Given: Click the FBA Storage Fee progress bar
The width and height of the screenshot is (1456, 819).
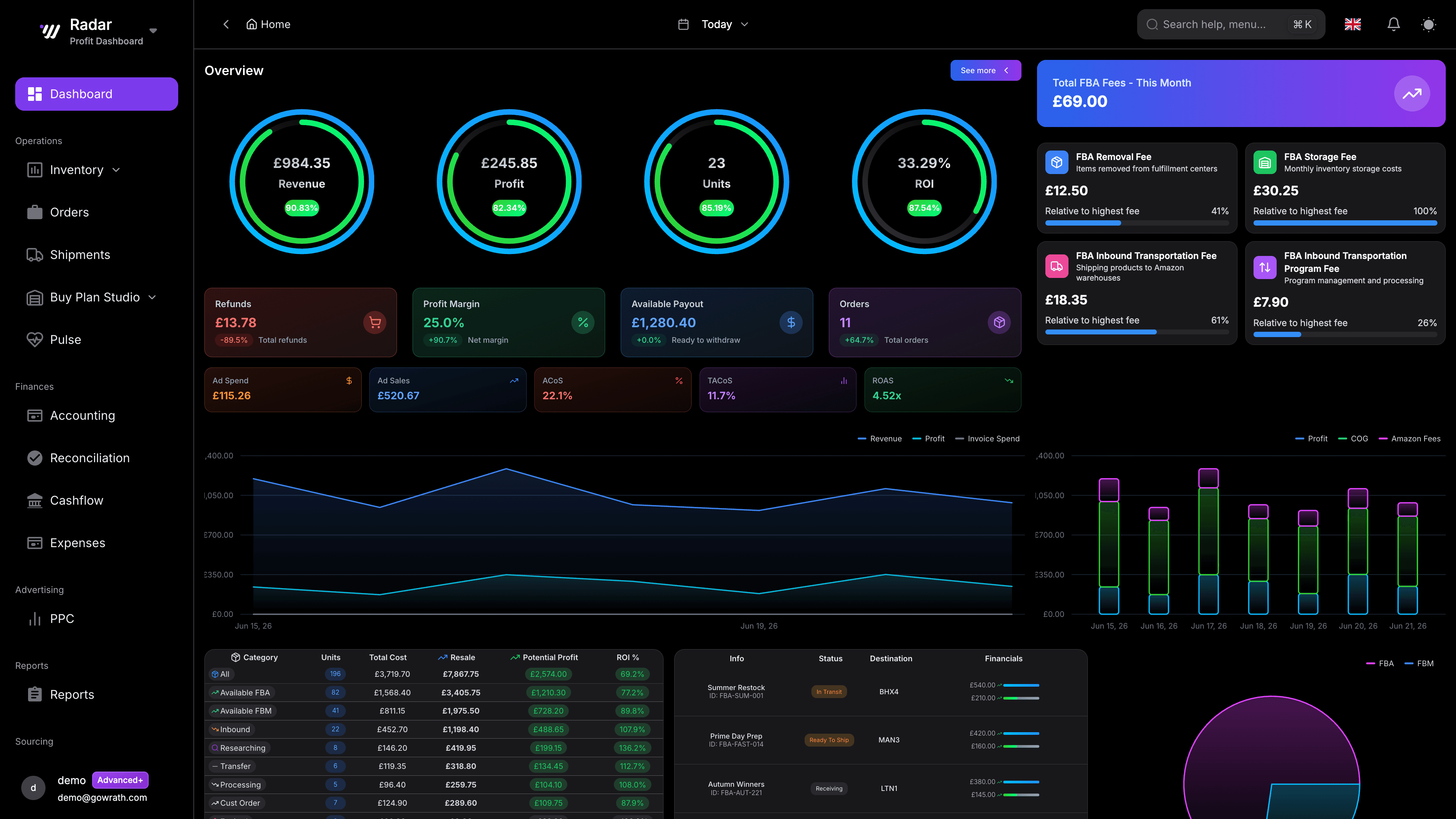Looking at the screenshot, I should (x=1345, y=223).
